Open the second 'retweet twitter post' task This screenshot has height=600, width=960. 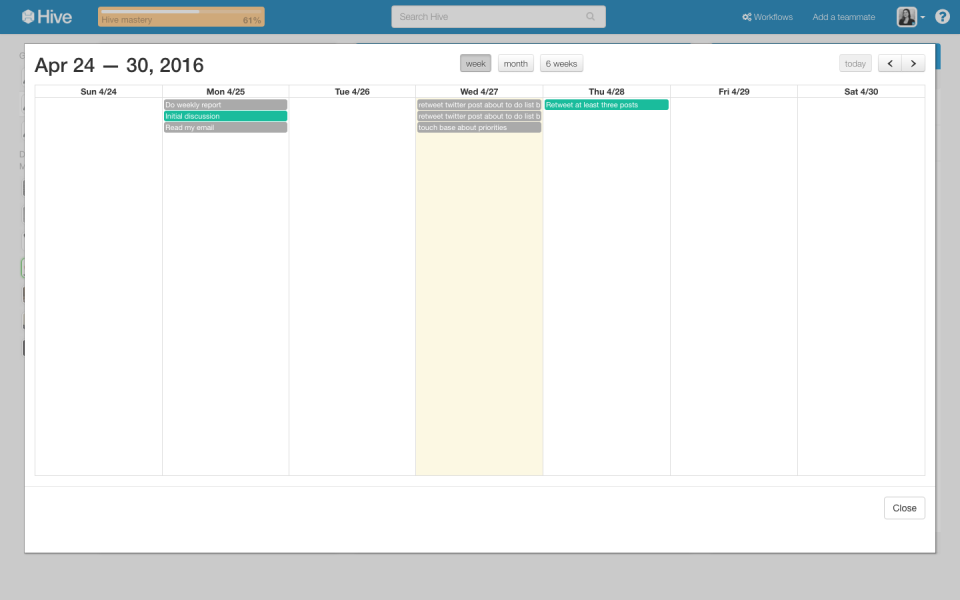[479, 116]
